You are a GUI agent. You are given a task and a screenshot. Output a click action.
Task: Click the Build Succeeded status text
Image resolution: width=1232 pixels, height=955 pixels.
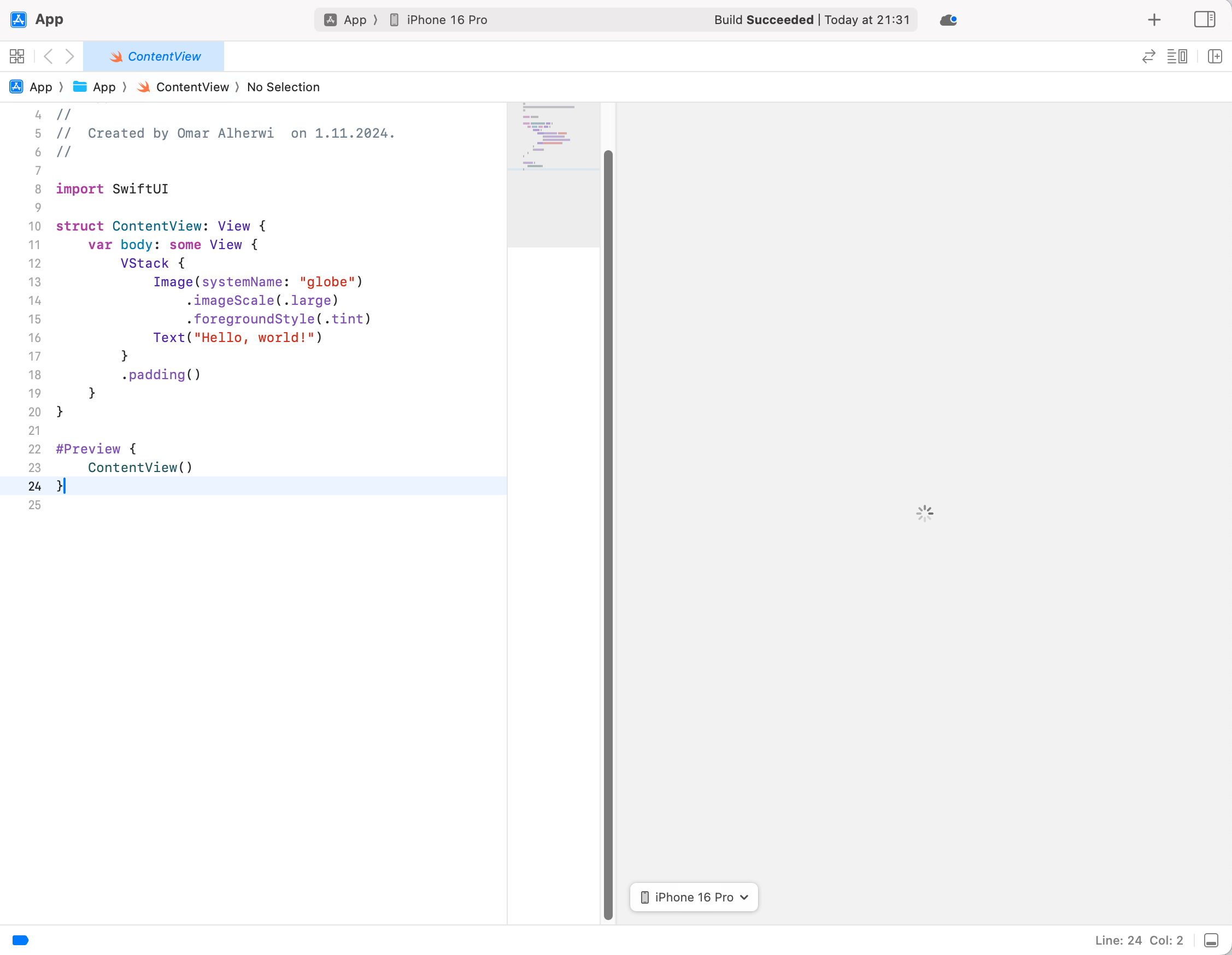(763, 20)
